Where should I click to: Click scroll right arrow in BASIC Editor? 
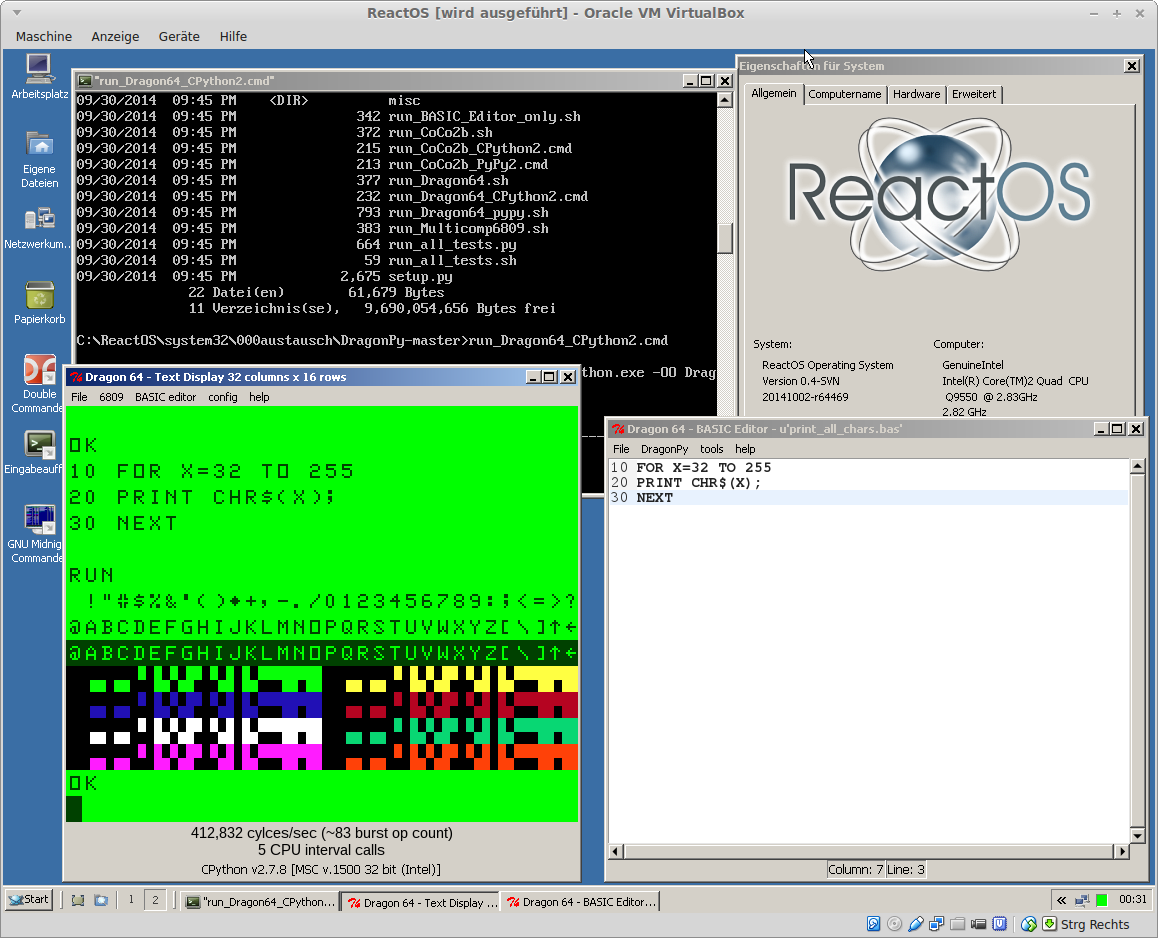tap(1122, 852)
